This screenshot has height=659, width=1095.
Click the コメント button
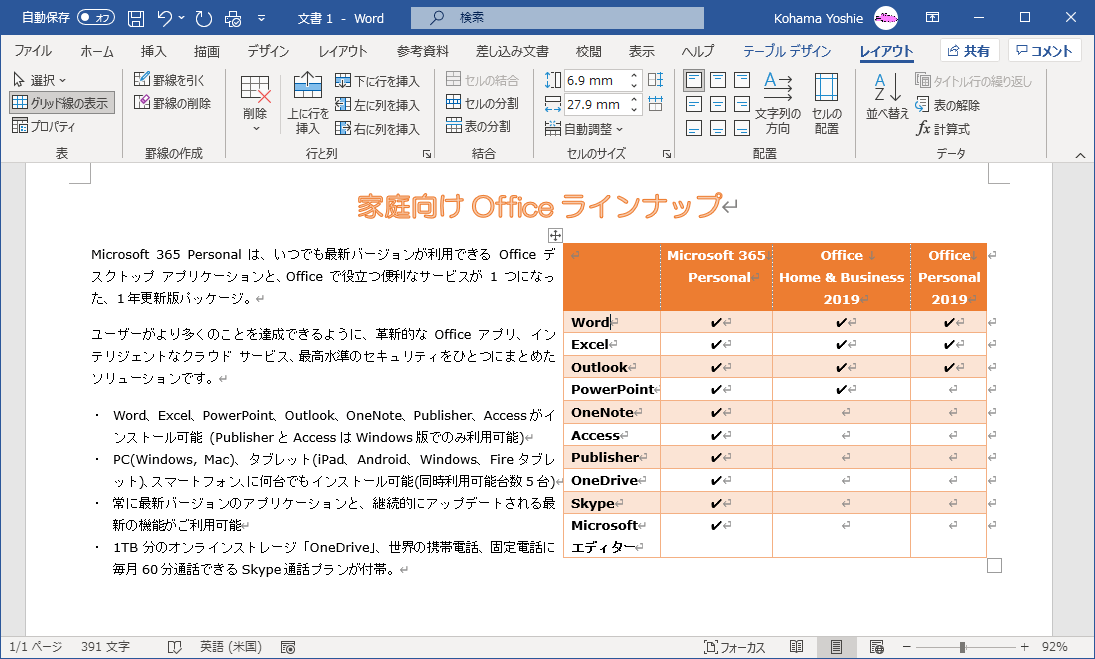(1044, 50)
